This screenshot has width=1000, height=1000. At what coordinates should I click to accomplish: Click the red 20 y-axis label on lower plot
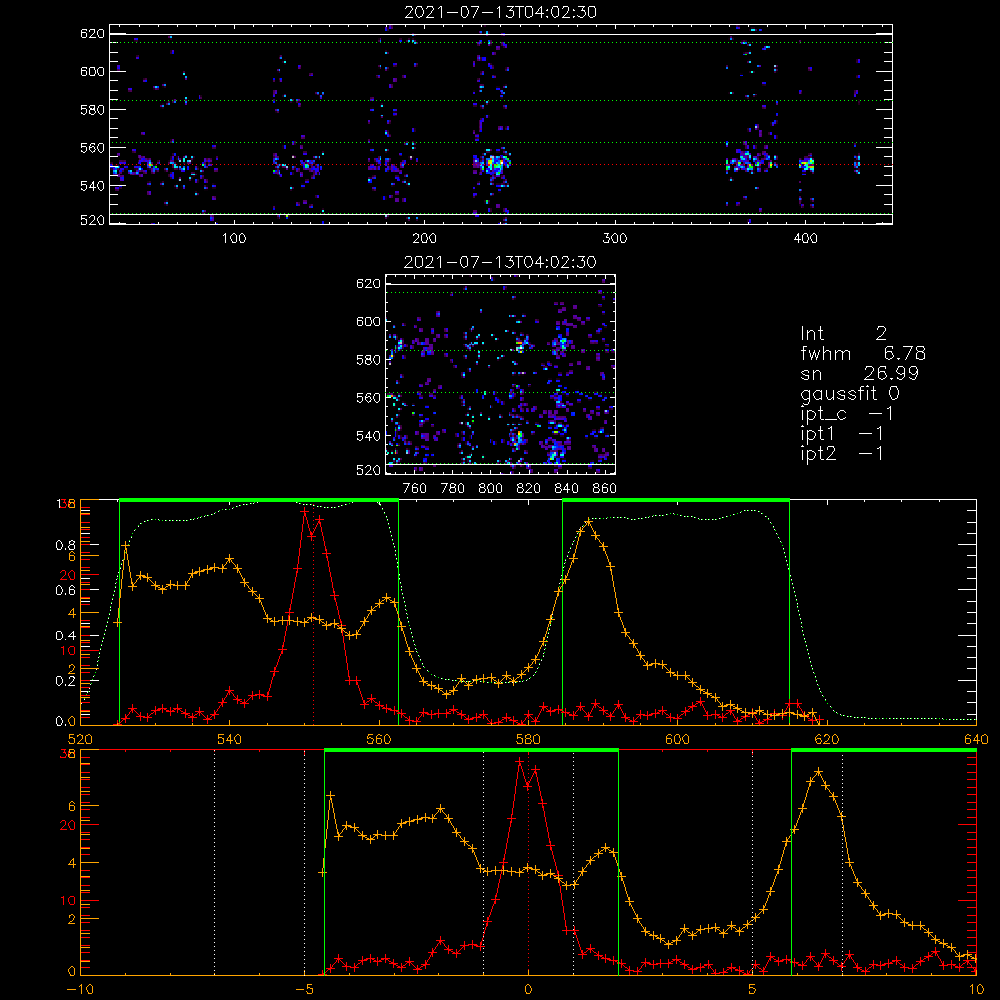pyautogui.click(x=68, y=825)
